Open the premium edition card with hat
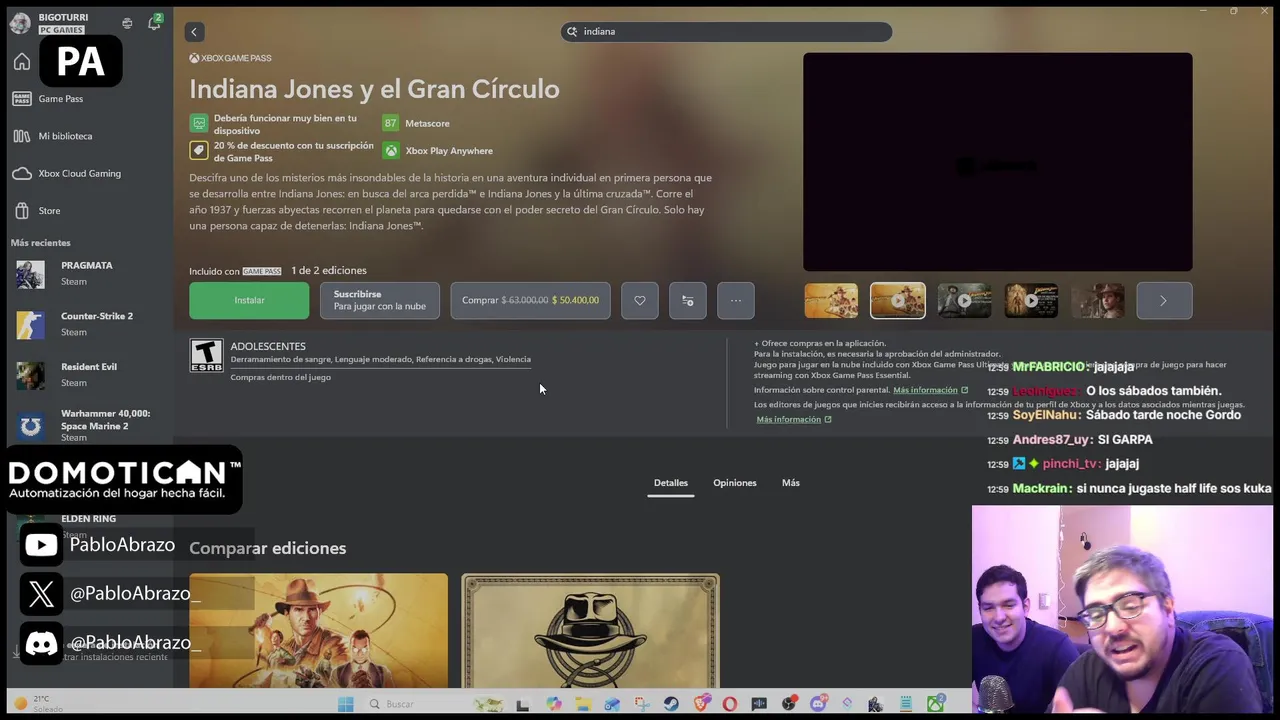 coord(590,631)
